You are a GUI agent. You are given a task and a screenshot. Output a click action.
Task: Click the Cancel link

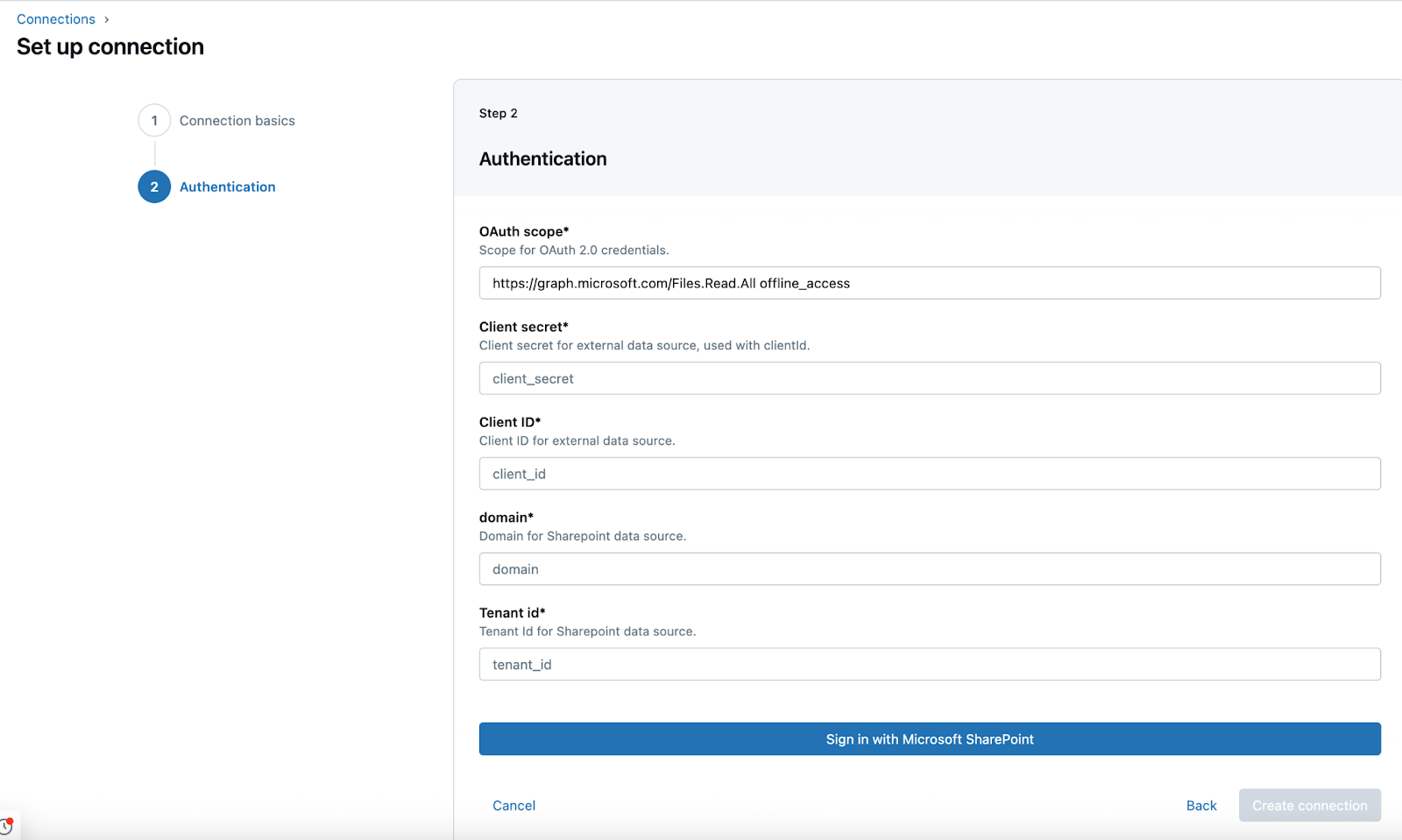pyautogui.click(x=513, y=805)
